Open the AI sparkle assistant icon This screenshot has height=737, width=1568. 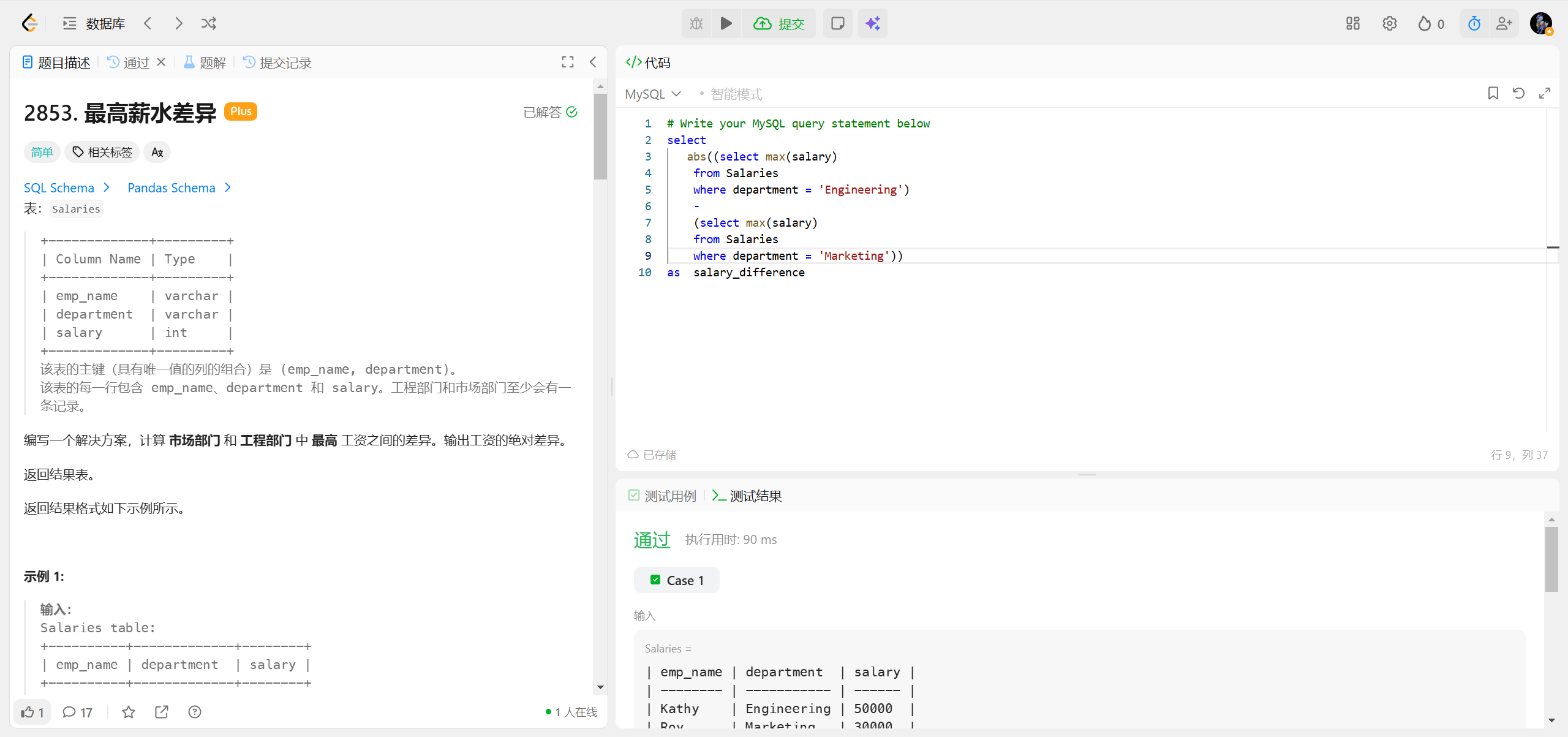pos(872,23)
